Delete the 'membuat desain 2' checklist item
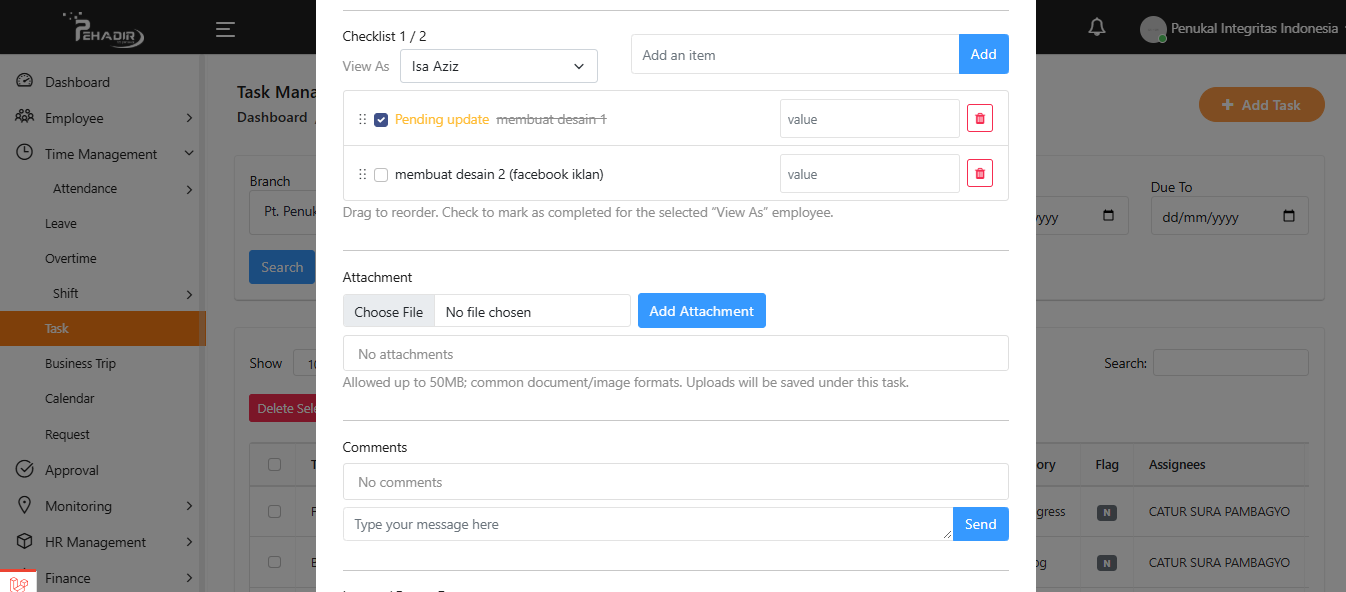Viewport: 1346px width, 592px height. pyautogui.click(x=980, y=173)
